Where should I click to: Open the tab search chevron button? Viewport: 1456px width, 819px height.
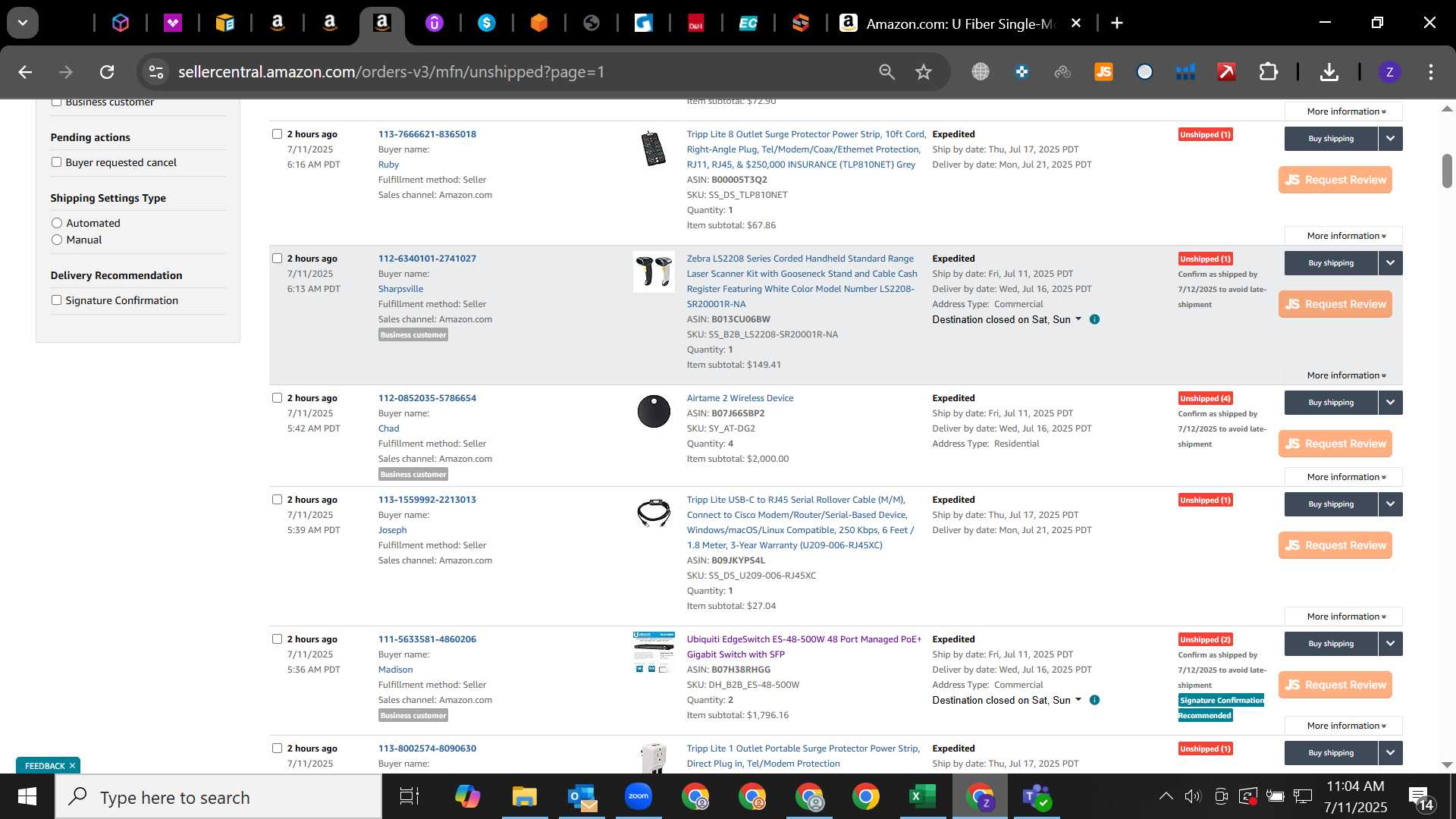[x=23, y=24]
